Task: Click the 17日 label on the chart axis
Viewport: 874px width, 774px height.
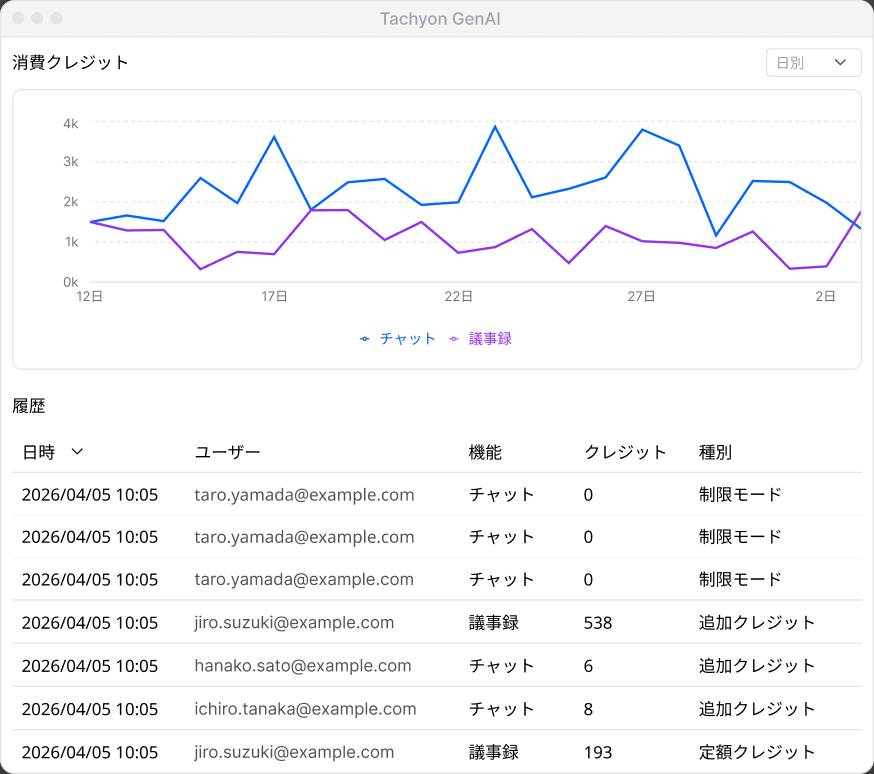Action: 274,296
